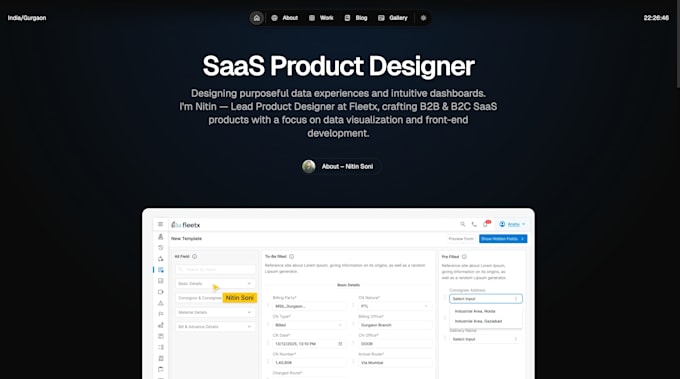This screenshot has width=680, height=379.
Task: Click the active blue-marked fleetx sidebar icon
Action: [161, 270]
